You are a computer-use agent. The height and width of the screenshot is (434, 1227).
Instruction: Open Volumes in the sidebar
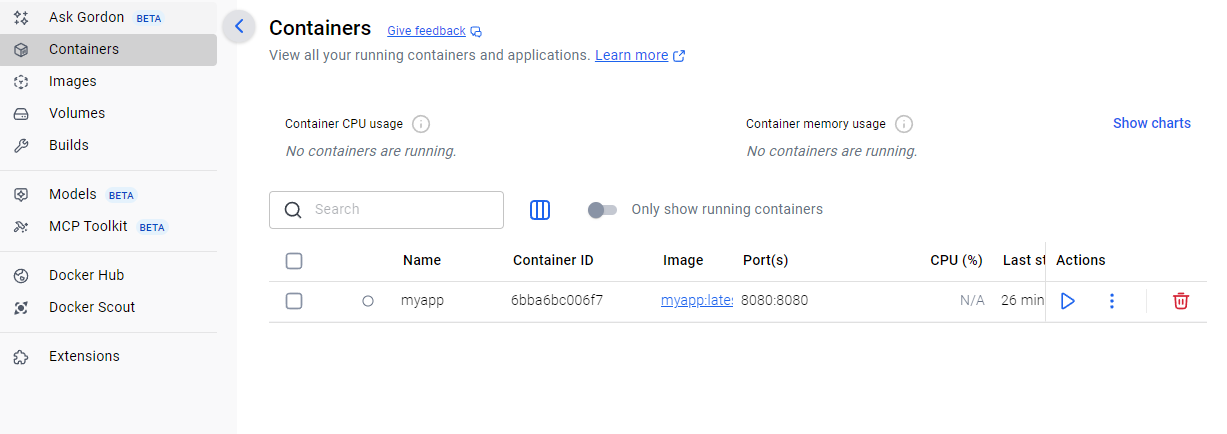[109, 113]
